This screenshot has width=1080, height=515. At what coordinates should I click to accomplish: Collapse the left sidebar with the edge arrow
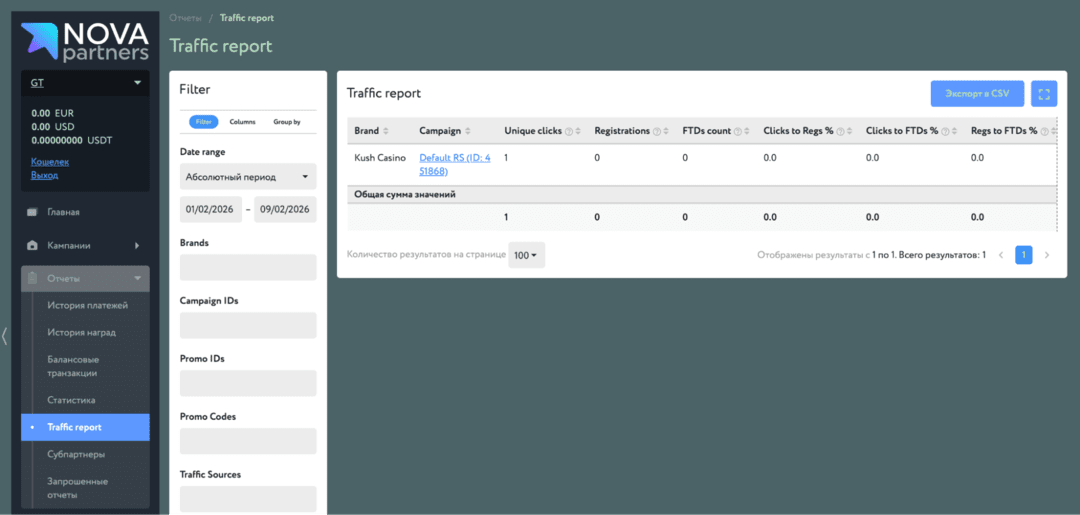pyautogui.click(x=5, y=336)
